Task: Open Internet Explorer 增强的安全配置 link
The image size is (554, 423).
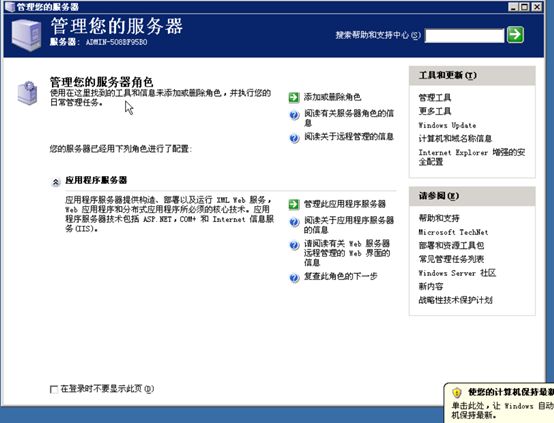Action: click(x=472, y=157)
